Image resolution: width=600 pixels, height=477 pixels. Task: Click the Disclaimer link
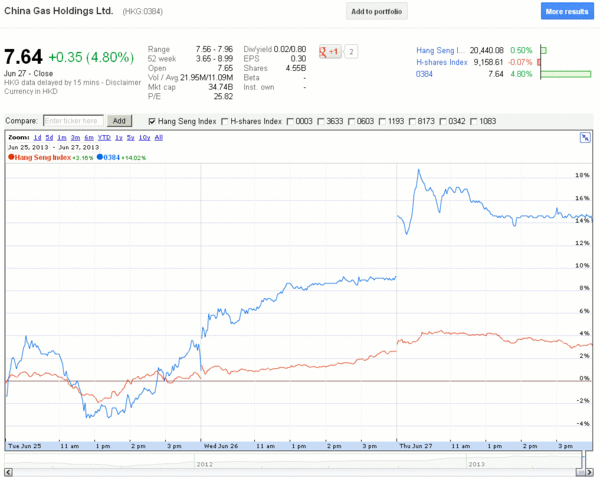[123, 83]
